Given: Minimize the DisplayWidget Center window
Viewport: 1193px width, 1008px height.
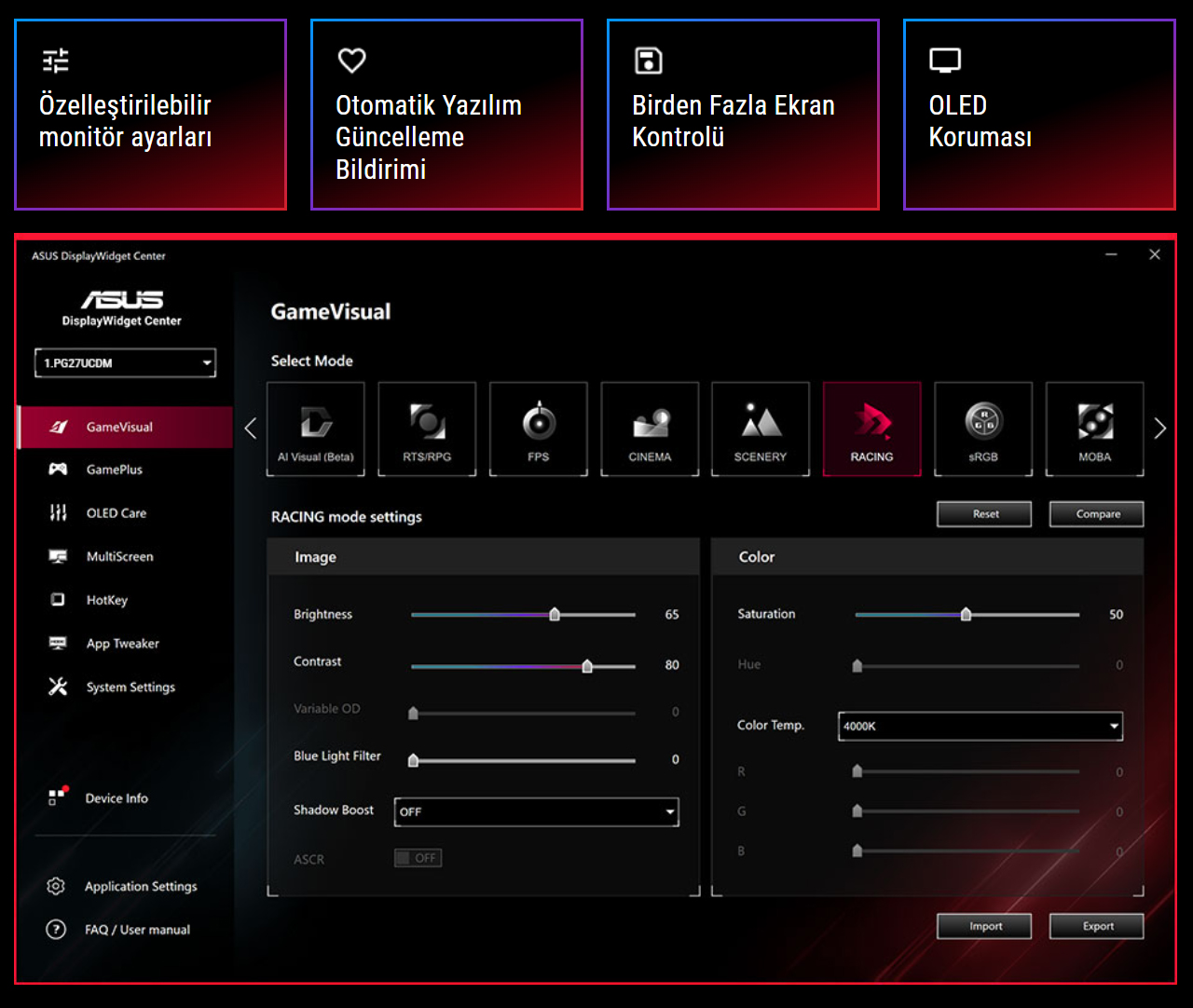Looking at the screenshot, I should [1111, 254].
